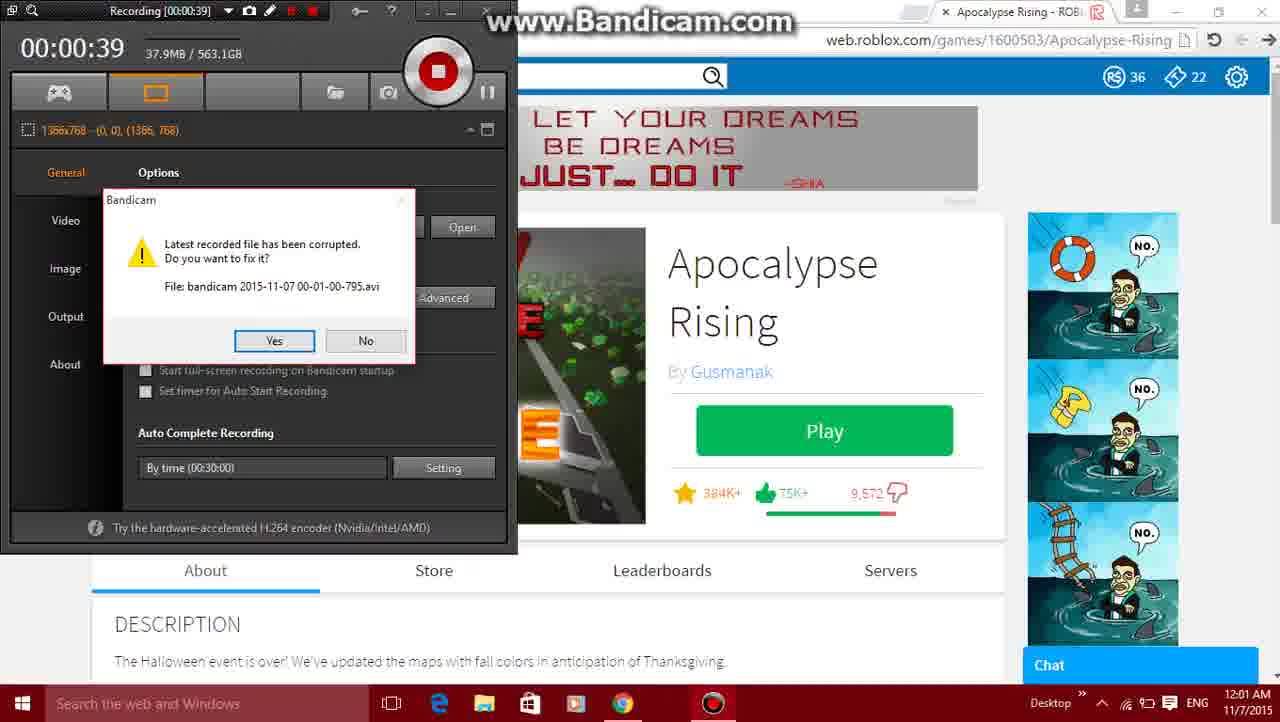Viewport: 1280px width, 722px height.
Task: Open the About tab in Bandicam
Action: (x=66, y=364)
